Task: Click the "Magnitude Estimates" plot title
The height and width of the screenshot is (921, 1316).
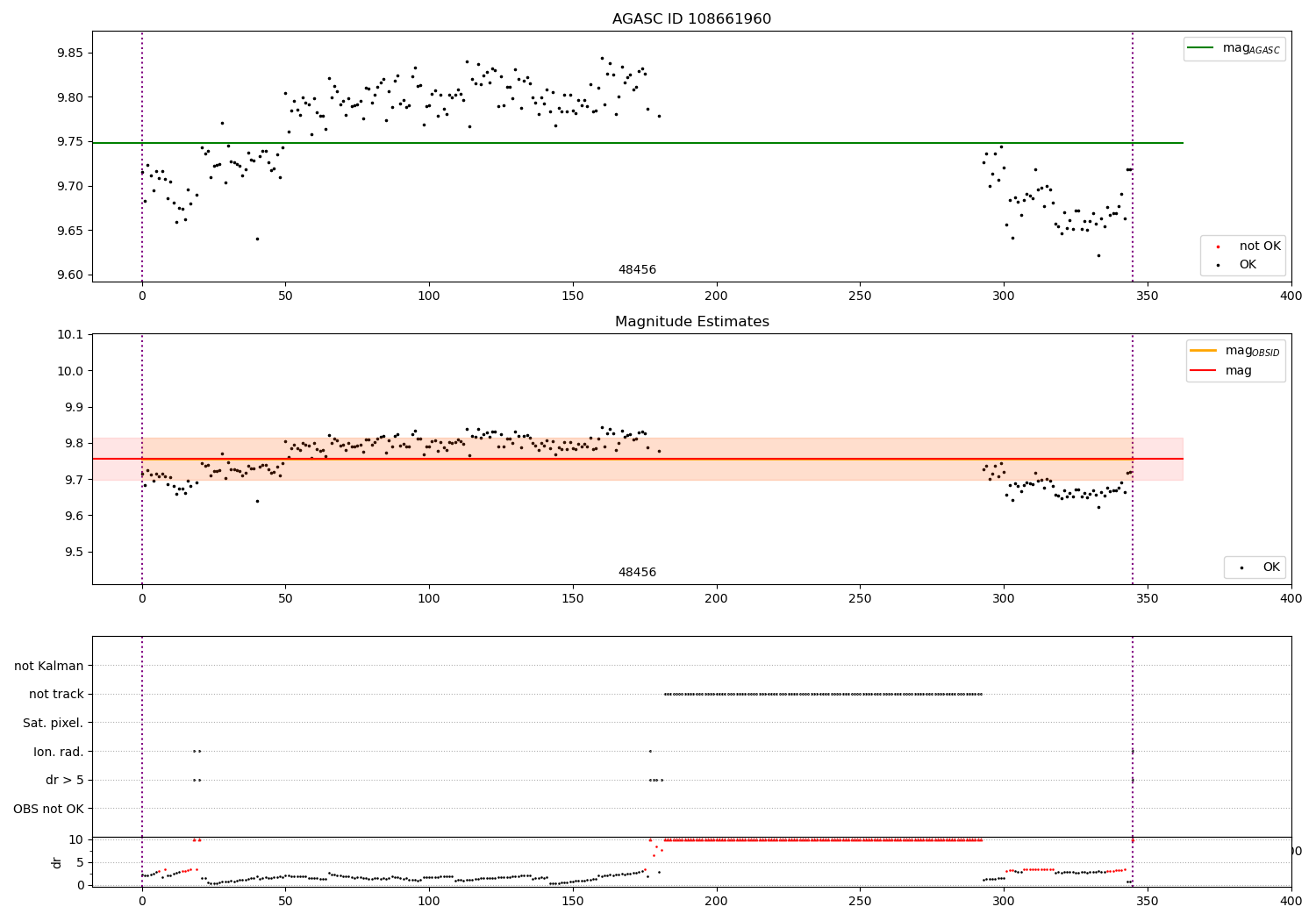Action: coord(691,322)
